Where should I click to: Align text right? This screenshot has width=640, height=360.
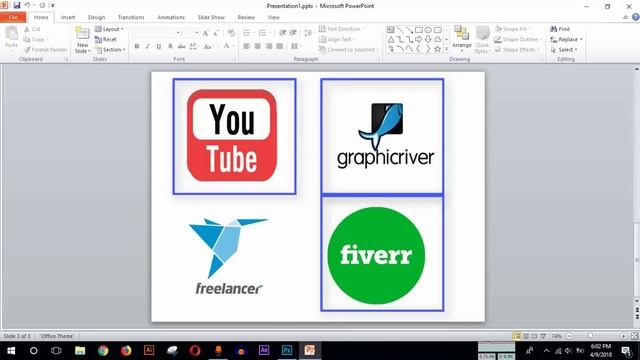point(268,46)
